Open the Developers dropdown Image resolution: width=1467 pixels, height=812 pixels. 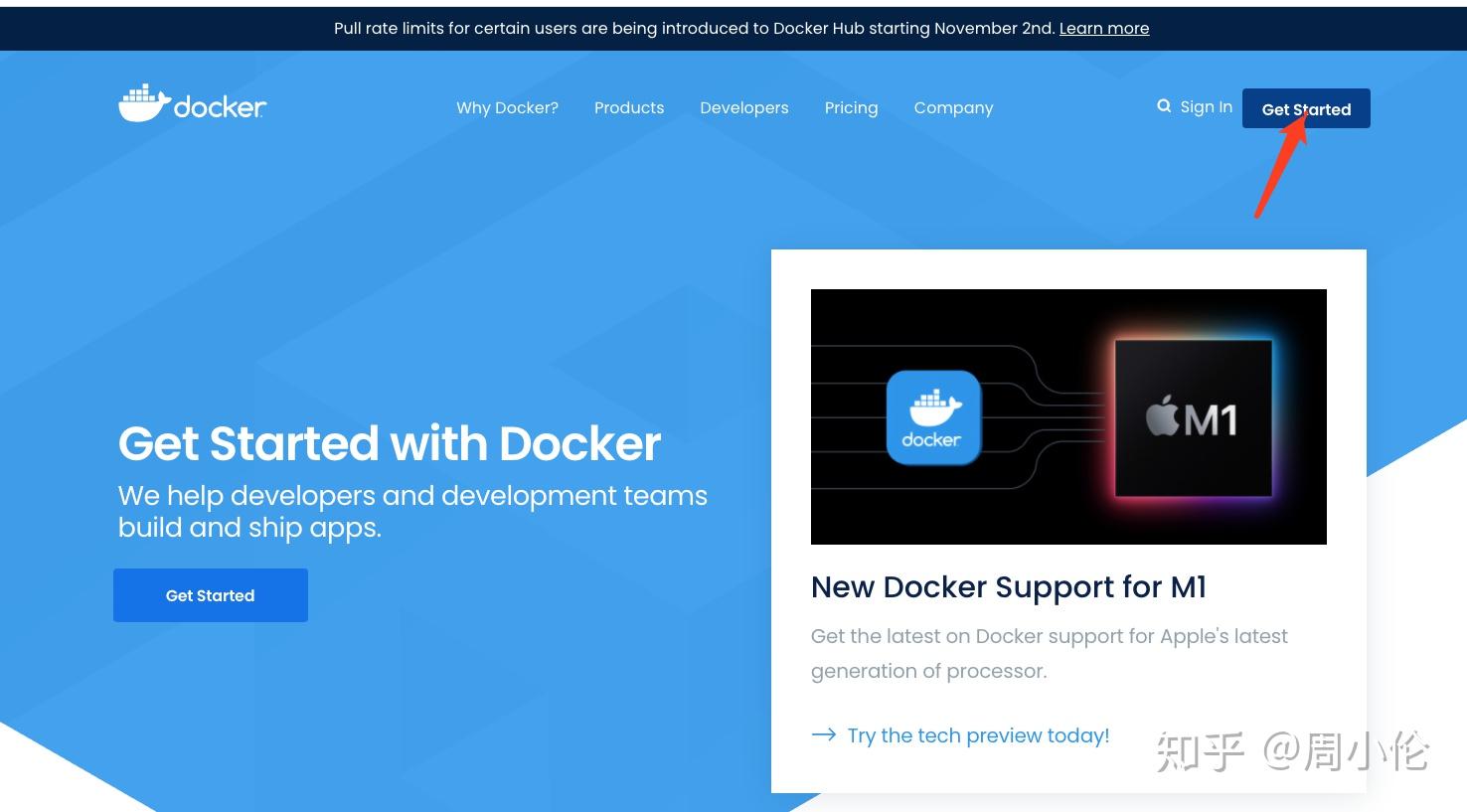tap(743, 107)
